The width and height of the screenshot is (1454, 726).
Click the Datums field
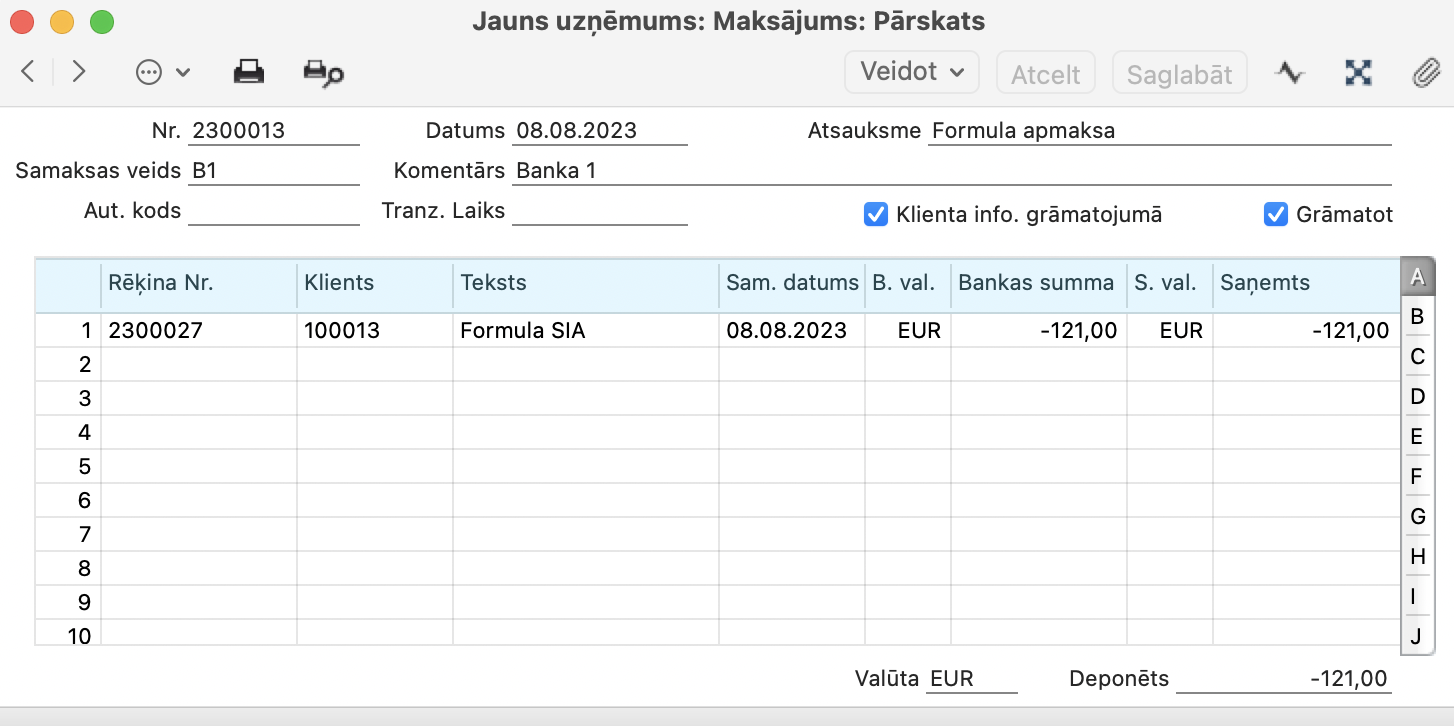600,131
